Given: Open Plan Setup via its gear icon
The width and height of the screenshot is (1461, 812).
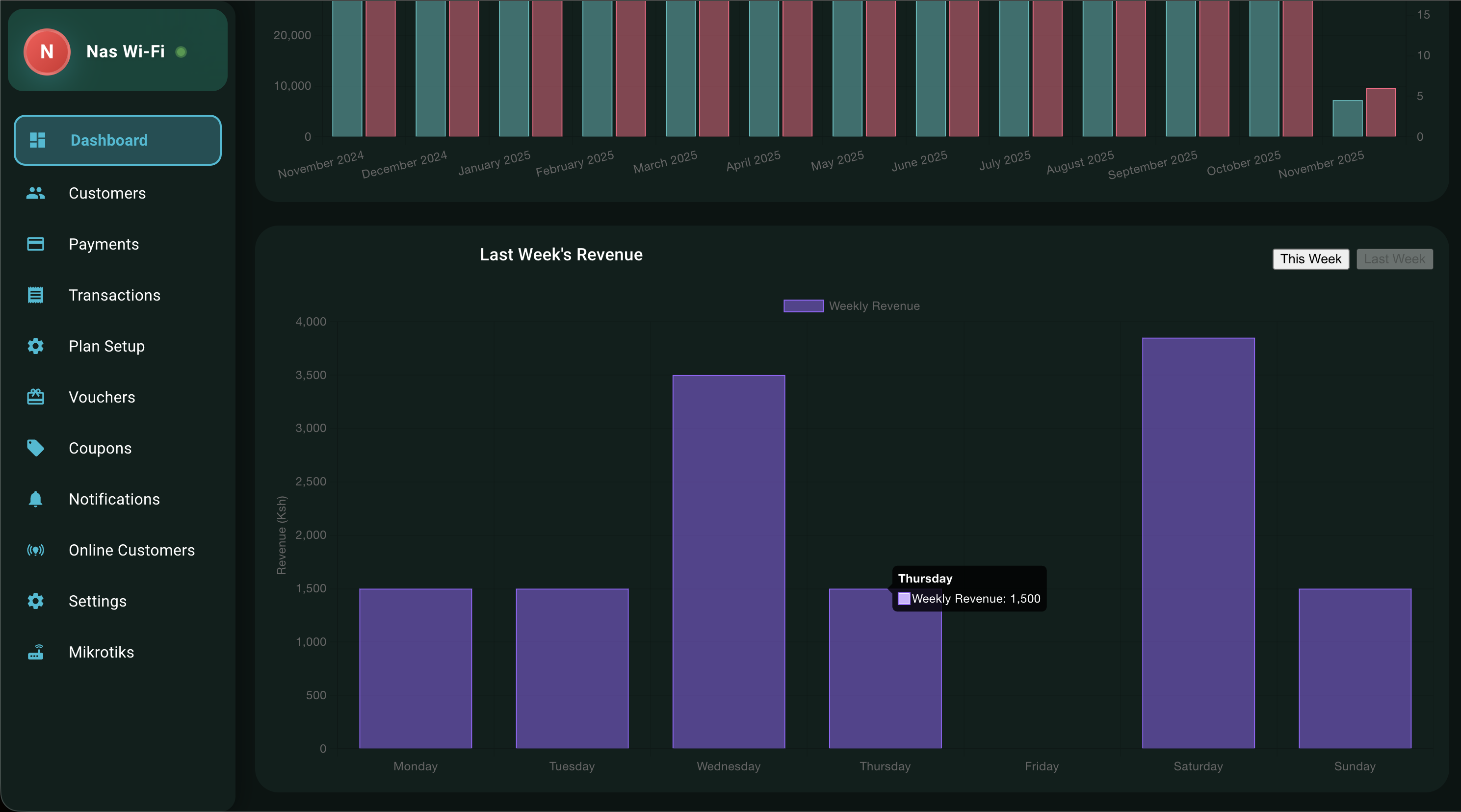Looking at the screenshot, I should click(35, 346).
